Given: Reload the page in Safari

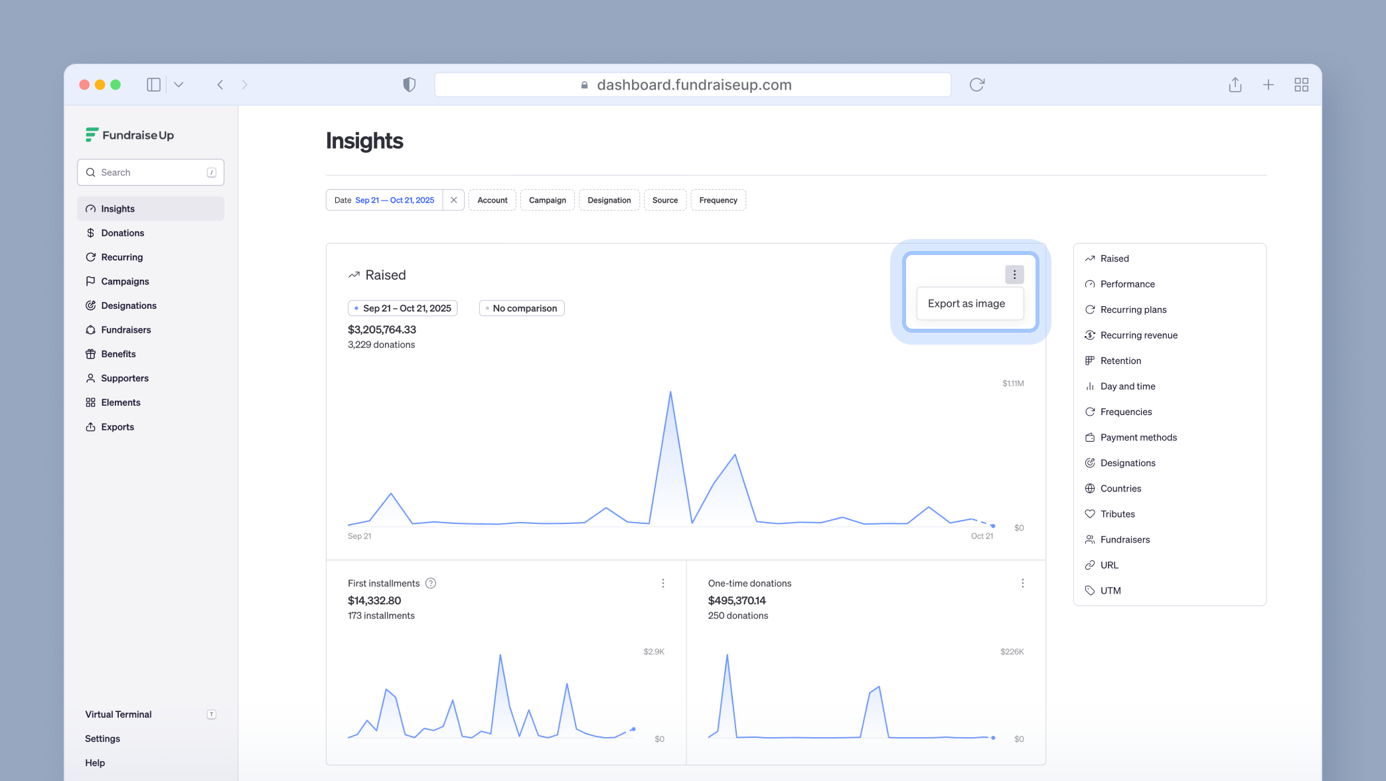Looking at the screenshot, I should pos(977,85).
